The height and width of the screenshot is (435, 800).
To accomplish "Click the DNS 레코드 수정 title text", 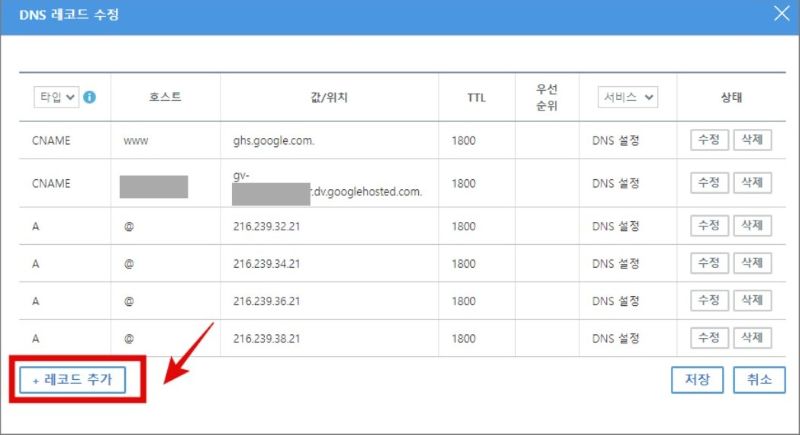I will click(69, 14).
